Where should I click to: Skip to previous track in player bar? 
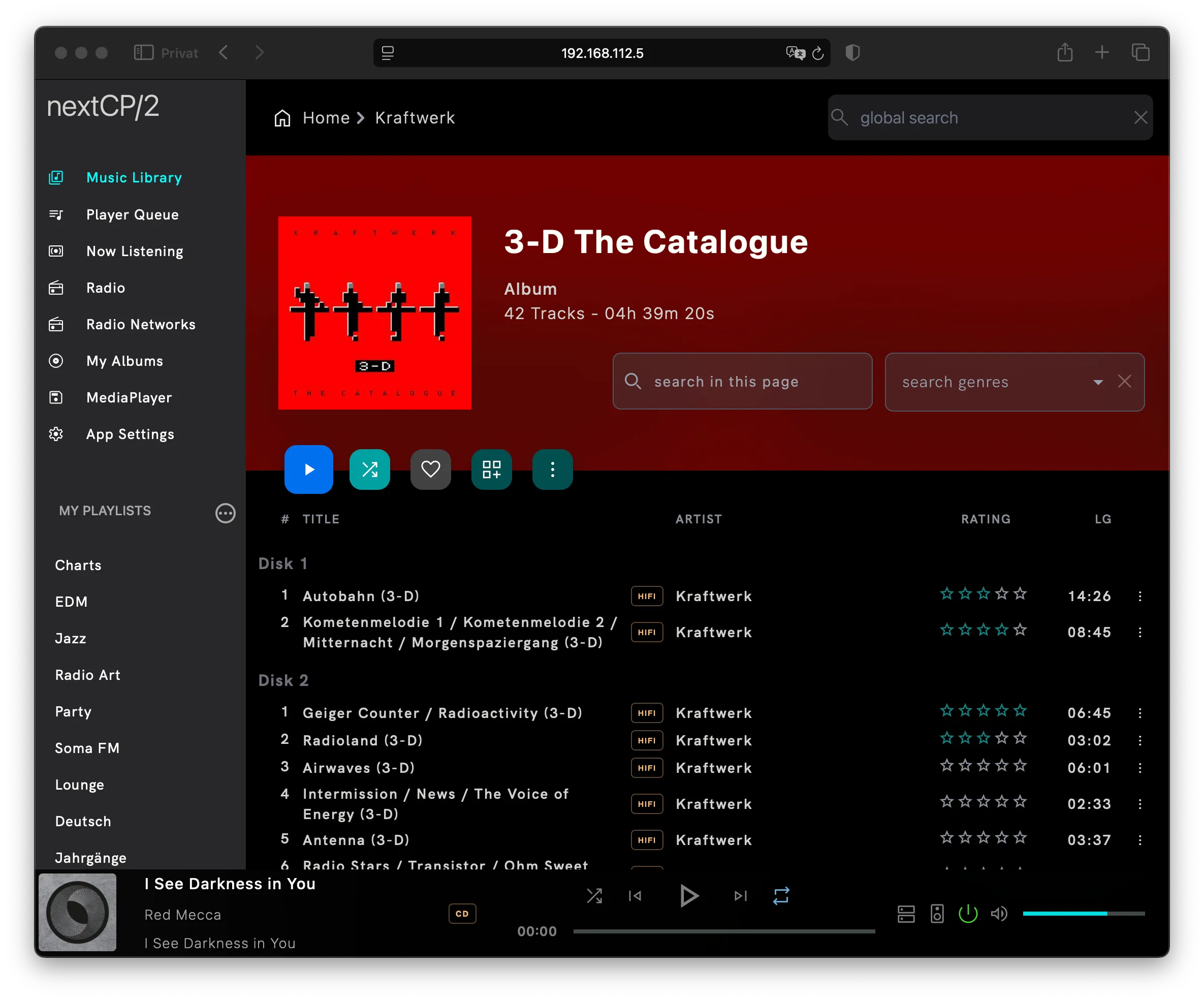point(635,896)
